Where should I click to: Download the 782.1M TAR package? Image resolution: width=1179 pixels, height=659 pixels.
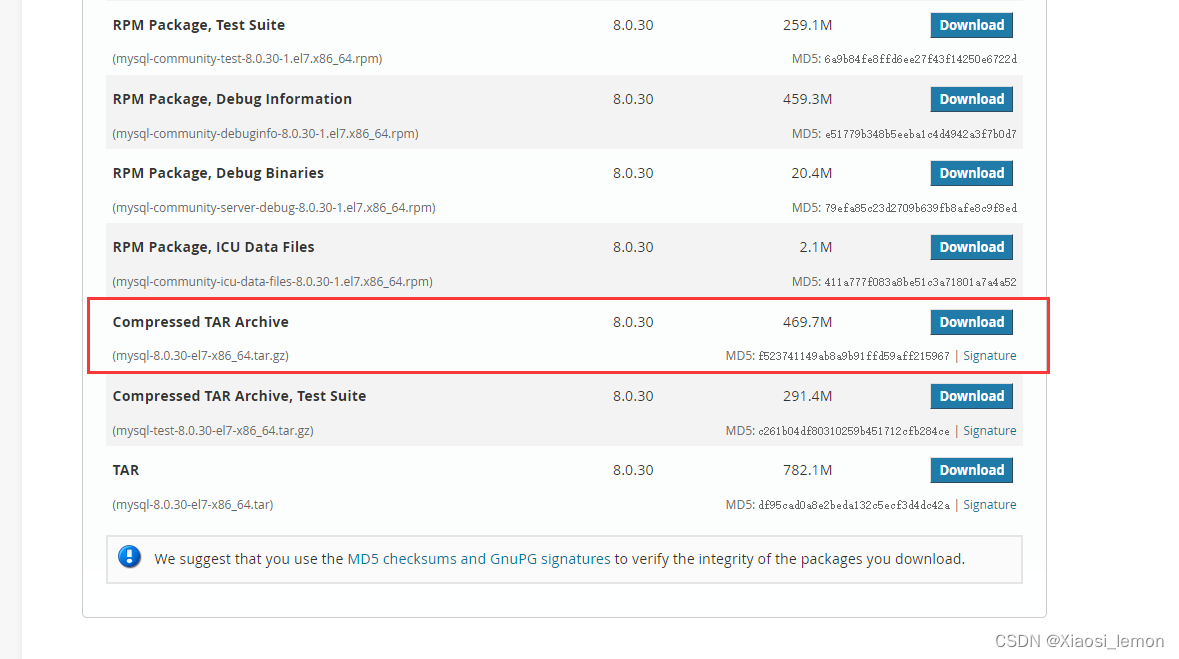971,470
